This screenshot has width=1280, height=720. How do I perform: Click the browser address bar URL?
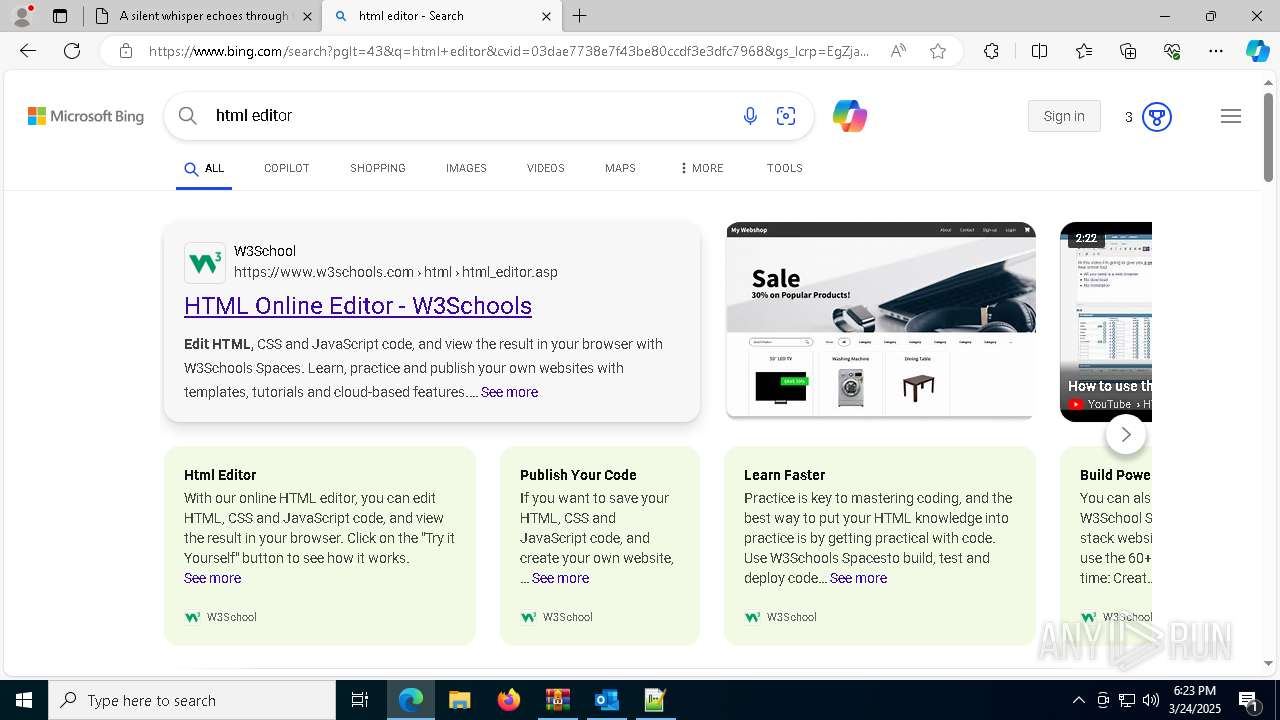pos(509,51)
